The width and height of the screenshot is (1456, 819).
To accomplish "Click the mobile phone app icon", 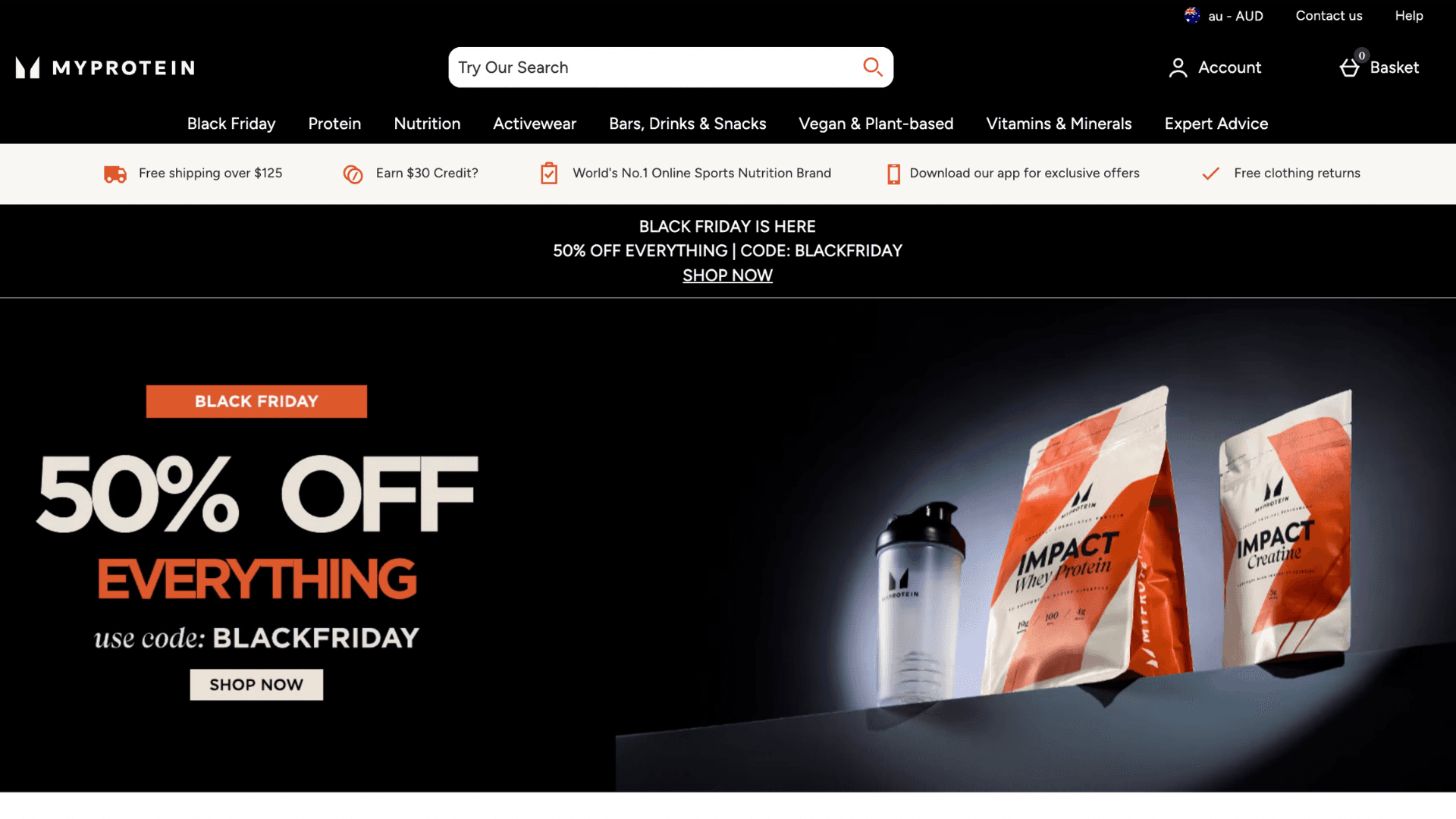I will (x=894, y=174).
